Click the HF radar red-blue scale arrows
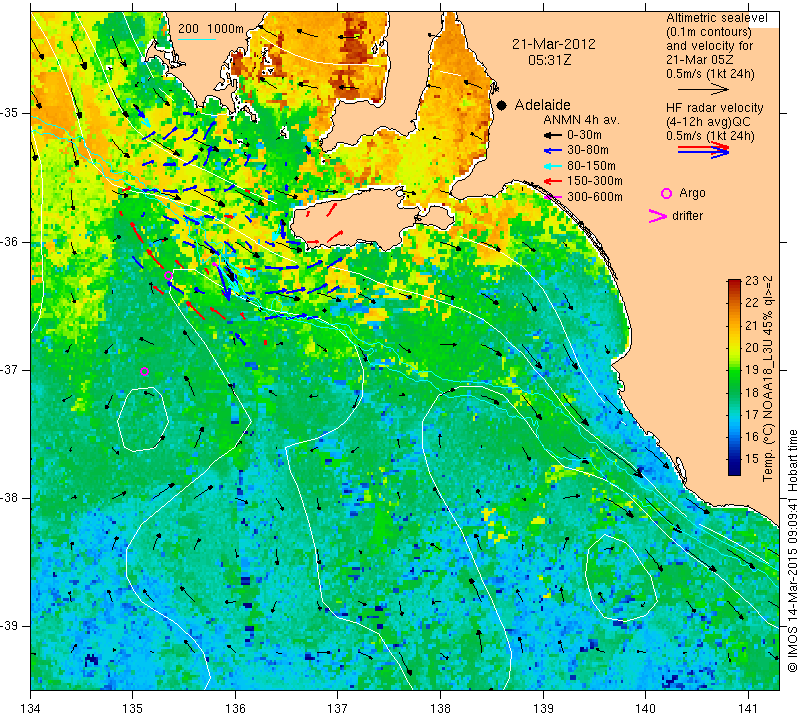 [703, 150]
